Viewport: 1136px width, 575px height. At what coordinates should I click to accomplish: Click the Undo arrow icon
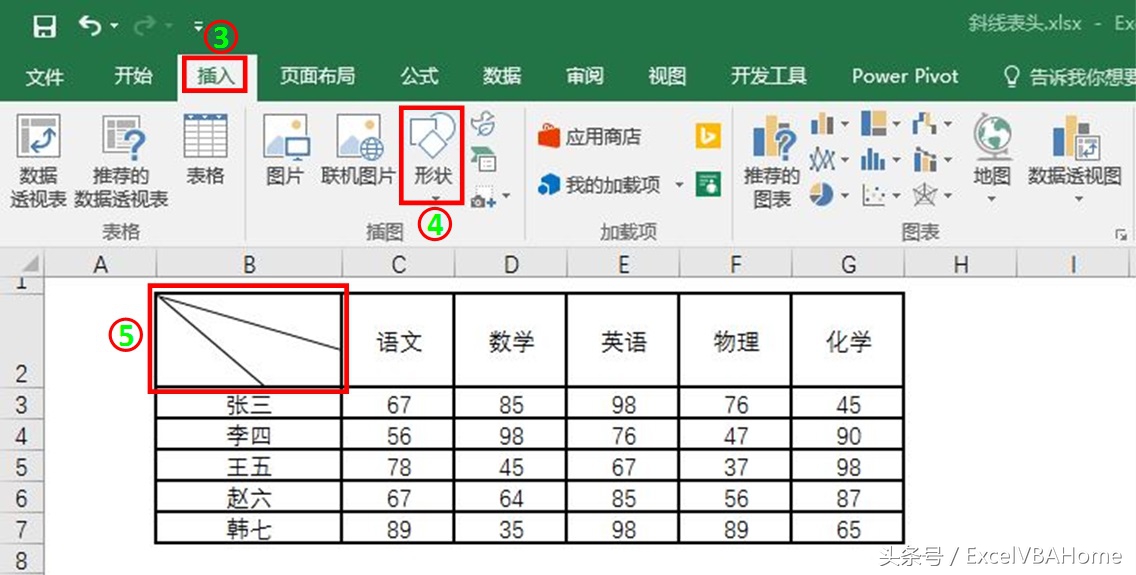click(x=91, y=26)
